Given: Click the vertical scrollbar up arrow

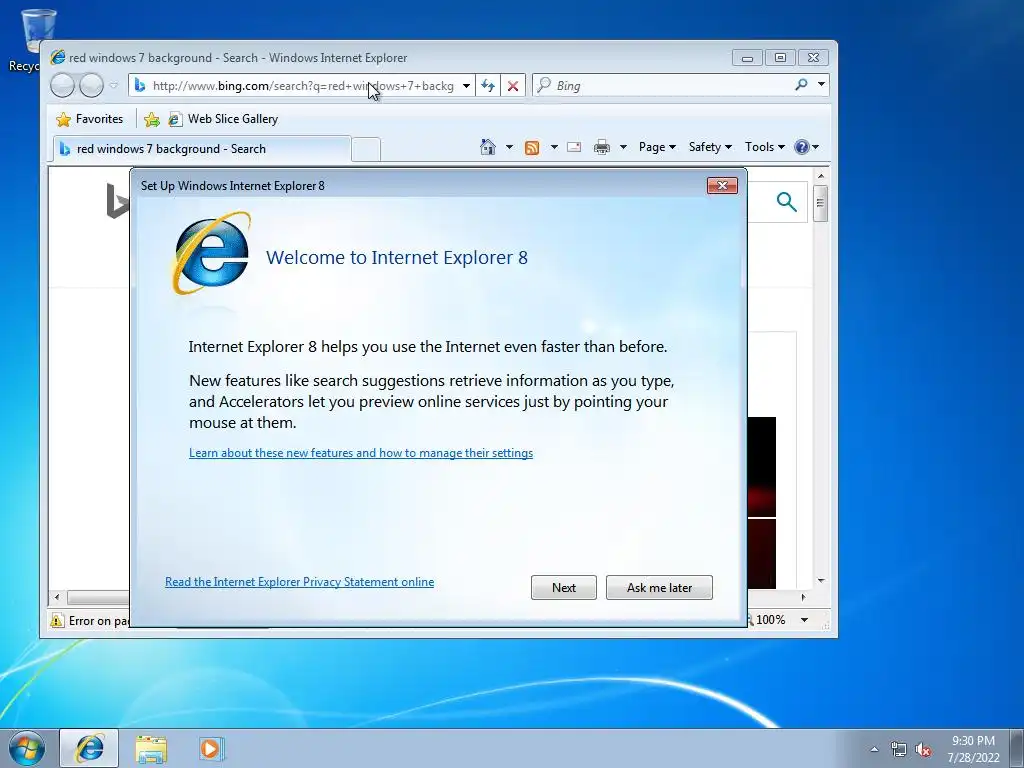Looking at the screenshot, I should pyautogui.click(x=821, y=176).
